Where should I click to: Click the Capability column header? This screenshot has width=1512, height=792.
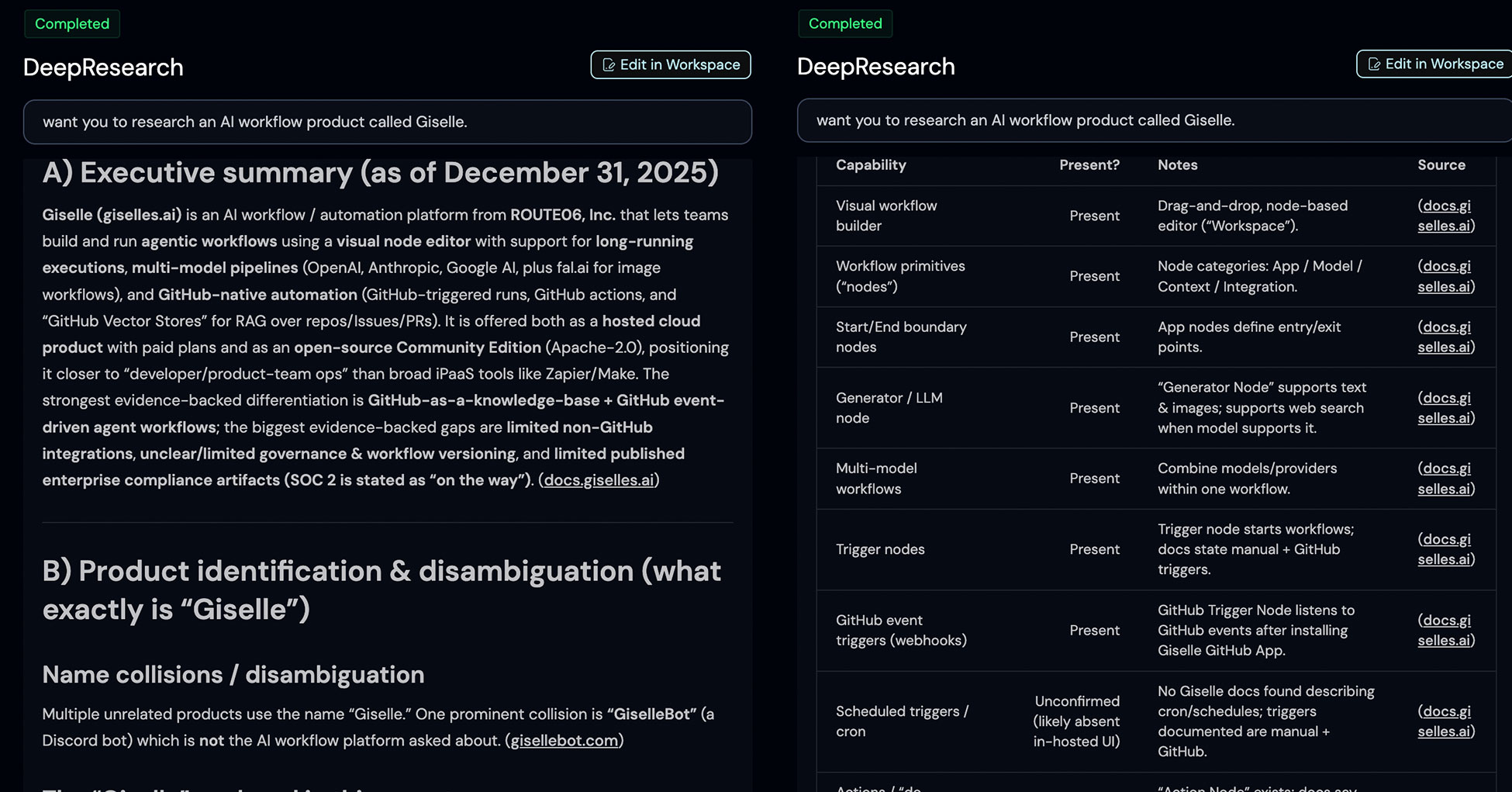tap(871, 165)
